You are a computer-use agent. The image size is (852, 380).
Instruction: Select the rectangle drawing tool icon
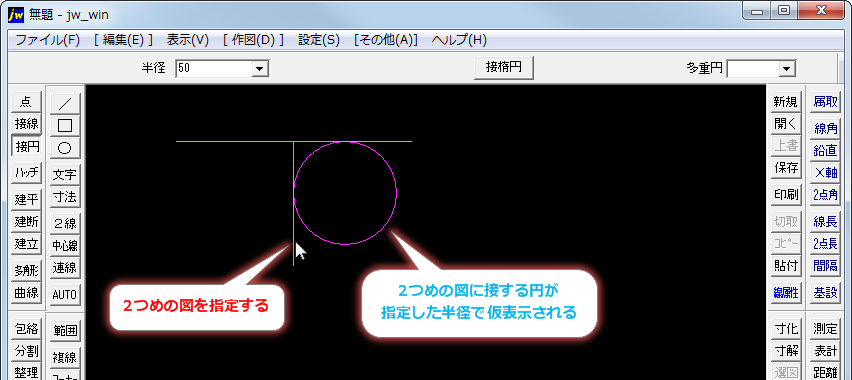coord(65,125)
